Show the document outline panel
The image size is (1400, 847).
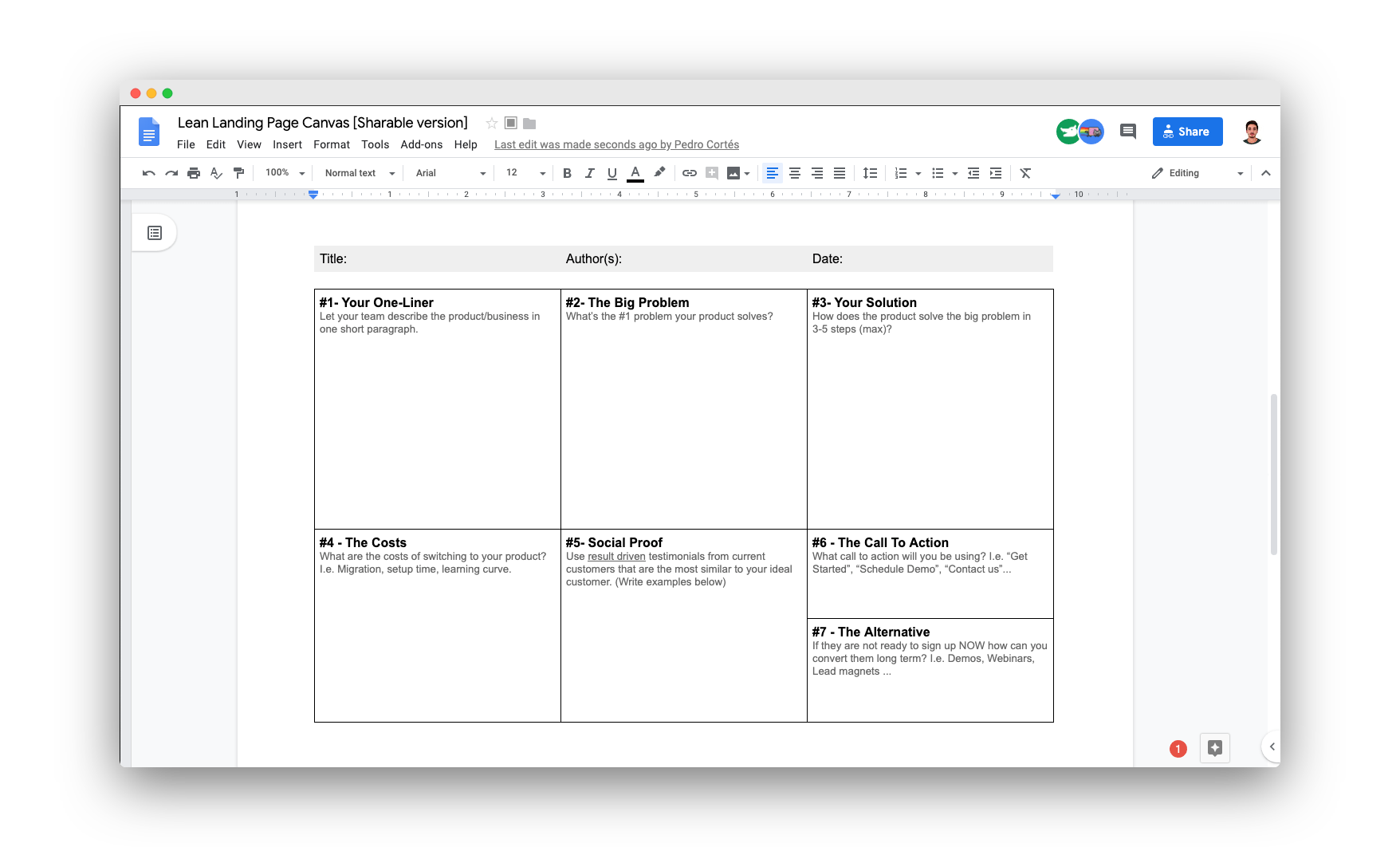click(155, 232)
